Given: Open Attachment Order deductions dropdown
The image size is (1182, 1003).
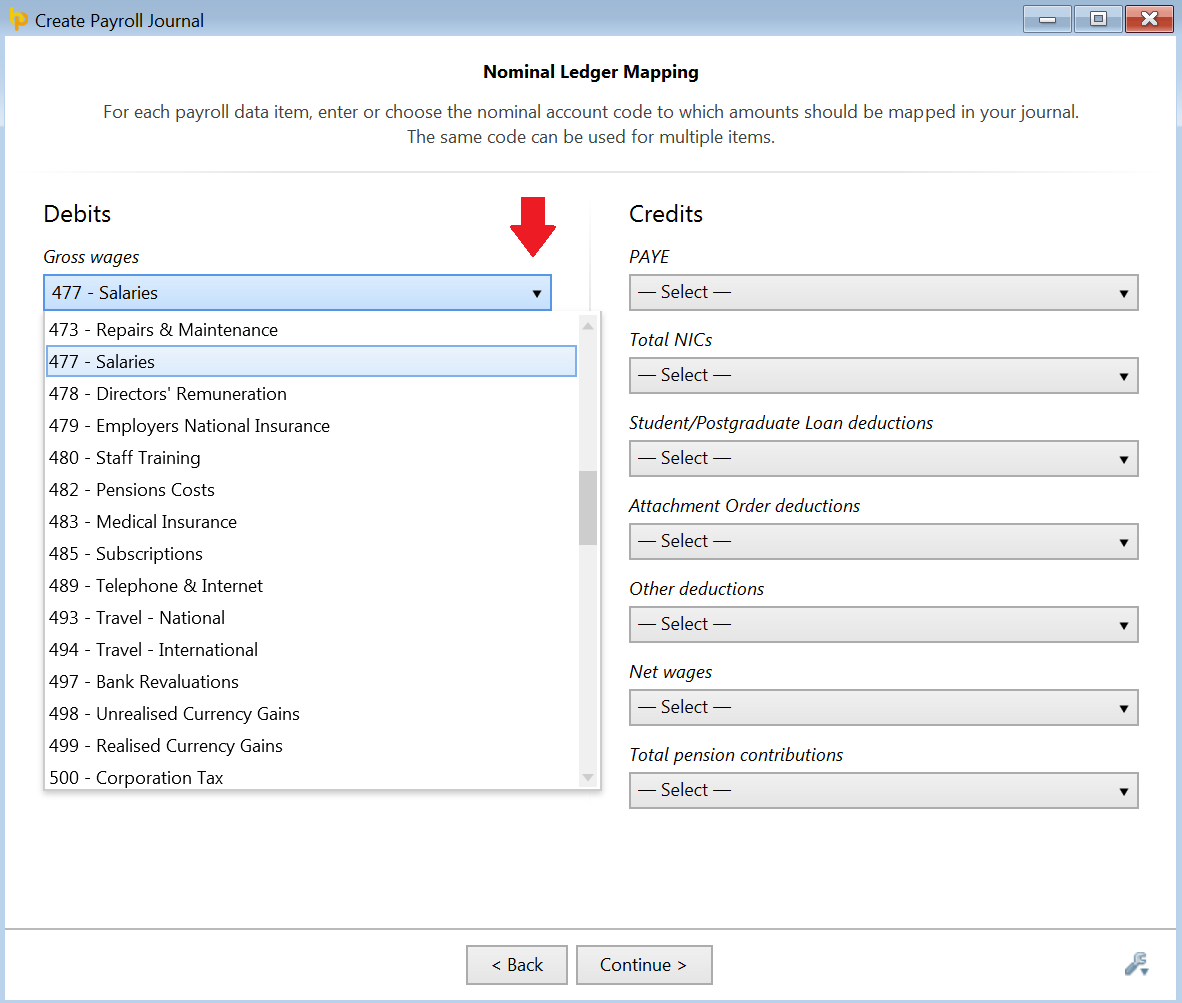Looking at the screenshot, I should [x=883, y=541].
